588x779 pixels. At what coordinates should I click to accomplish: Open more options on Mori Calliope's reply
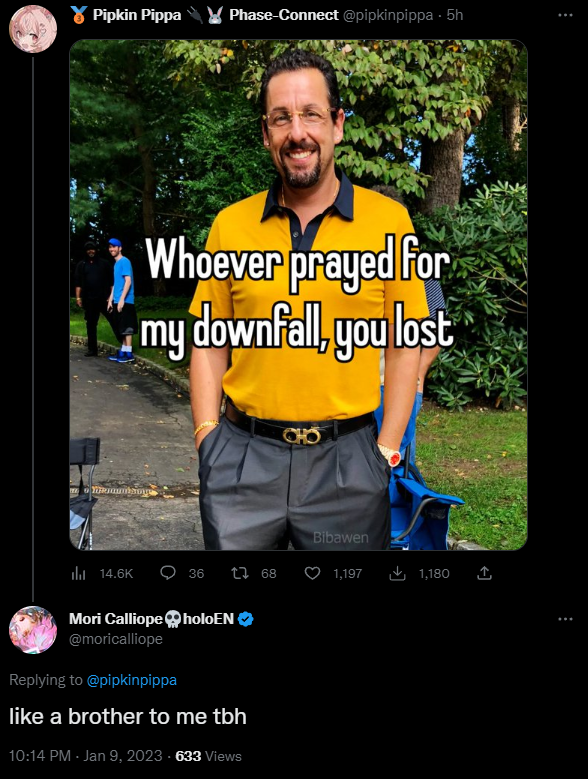click(x=565, y=619)
